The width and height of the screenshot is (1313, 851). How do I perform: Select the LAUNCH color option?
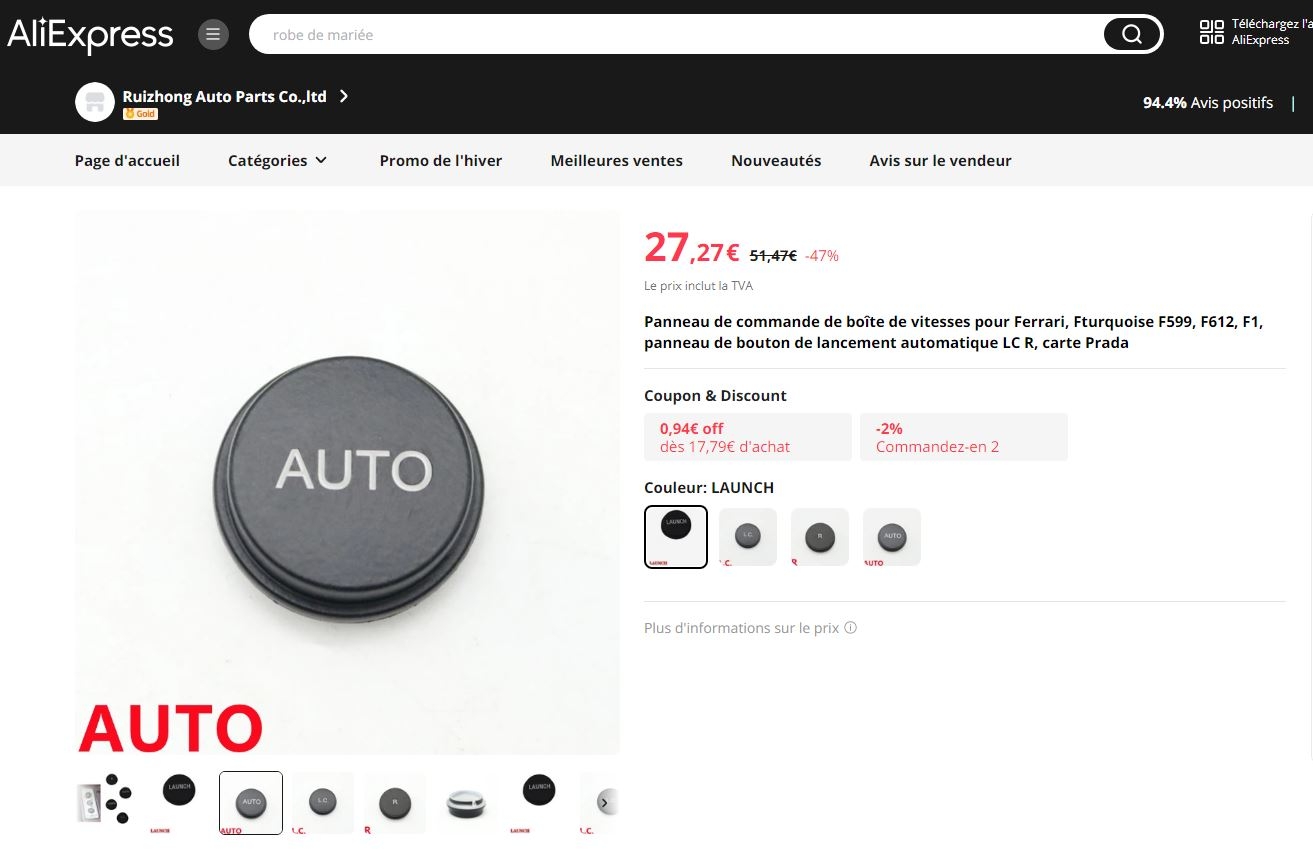click(x=676, y=537)
